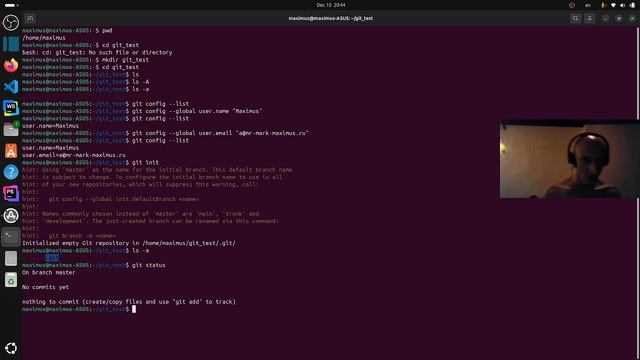This screenshot has height=360, width=640.
Task: Click 'No such file or directory' error line
Action: [x=97, y=53]
